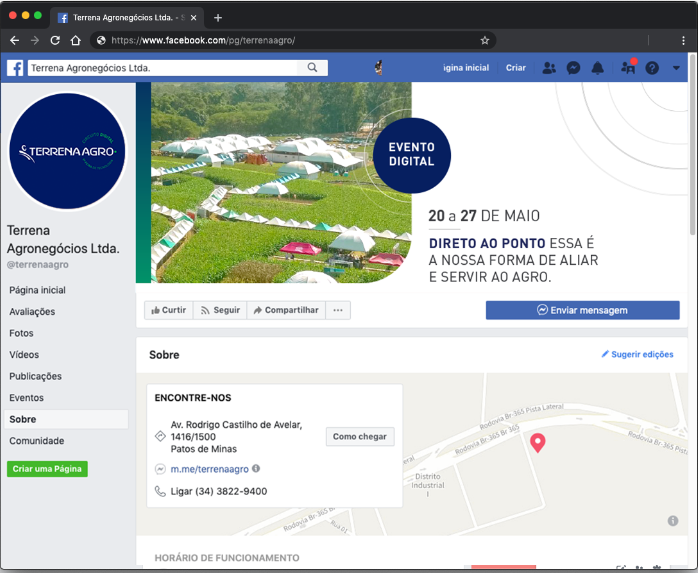Open Fotos in the sidebar
698x573 pixels.
click(x=21, y=333)
